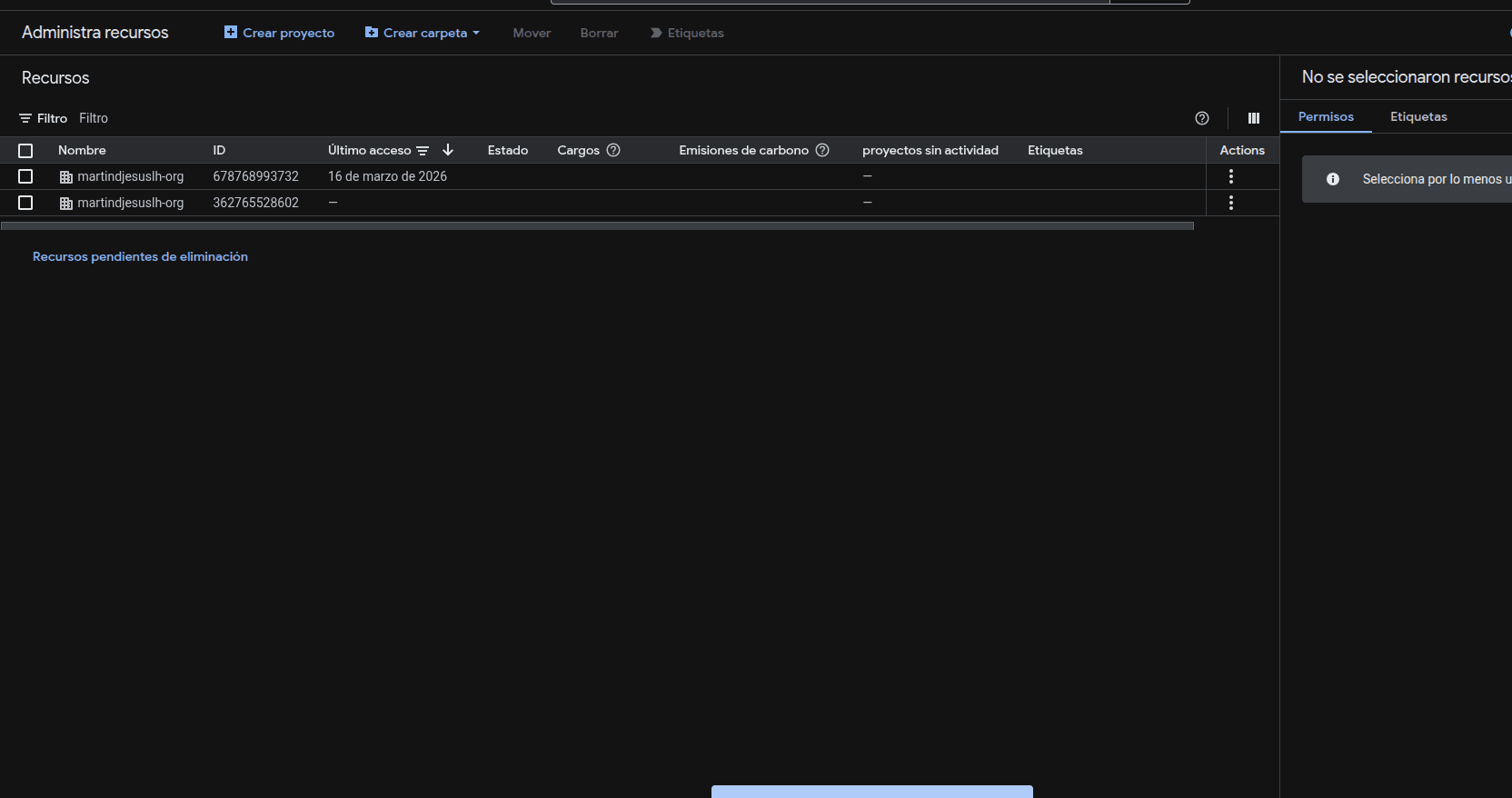The height and width of the screenshot is (798, 1512).
Task: Click the ID value 678768993732
Action: pos(256,176)
